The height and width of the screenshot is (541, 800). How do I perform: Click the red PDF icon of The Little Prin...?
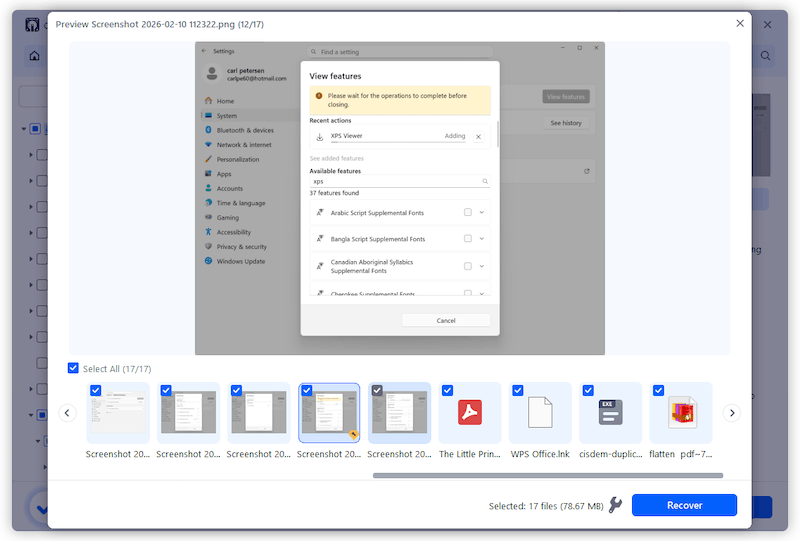click(x=470, y=412)
